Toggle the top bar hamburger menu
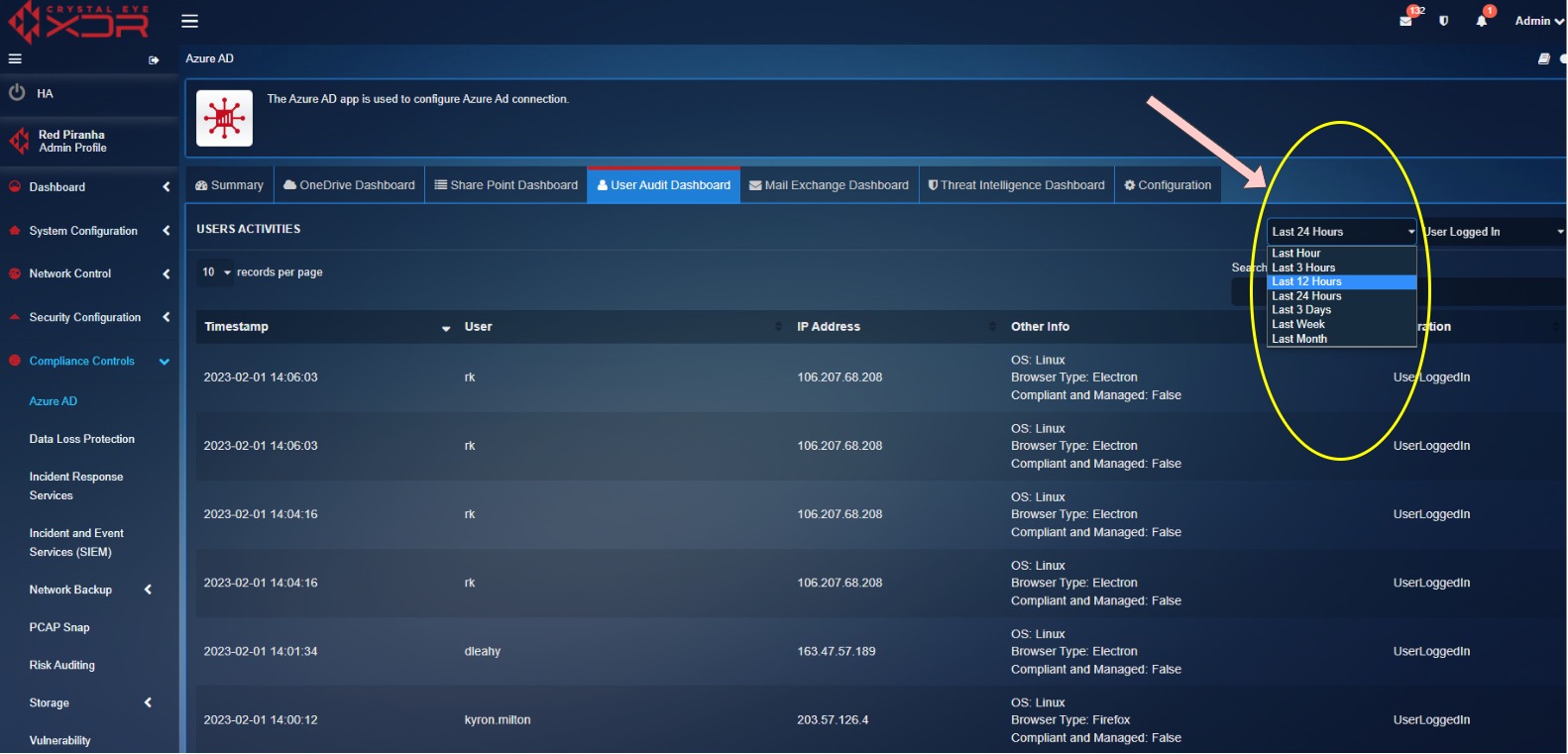The height and width of the screenshot is (754, 1568). (x=190, y=21)
